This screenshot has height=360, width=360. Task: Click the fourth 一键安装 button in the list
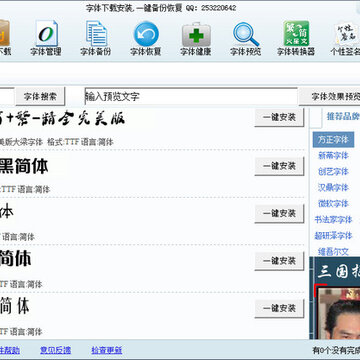click(279, 260)
